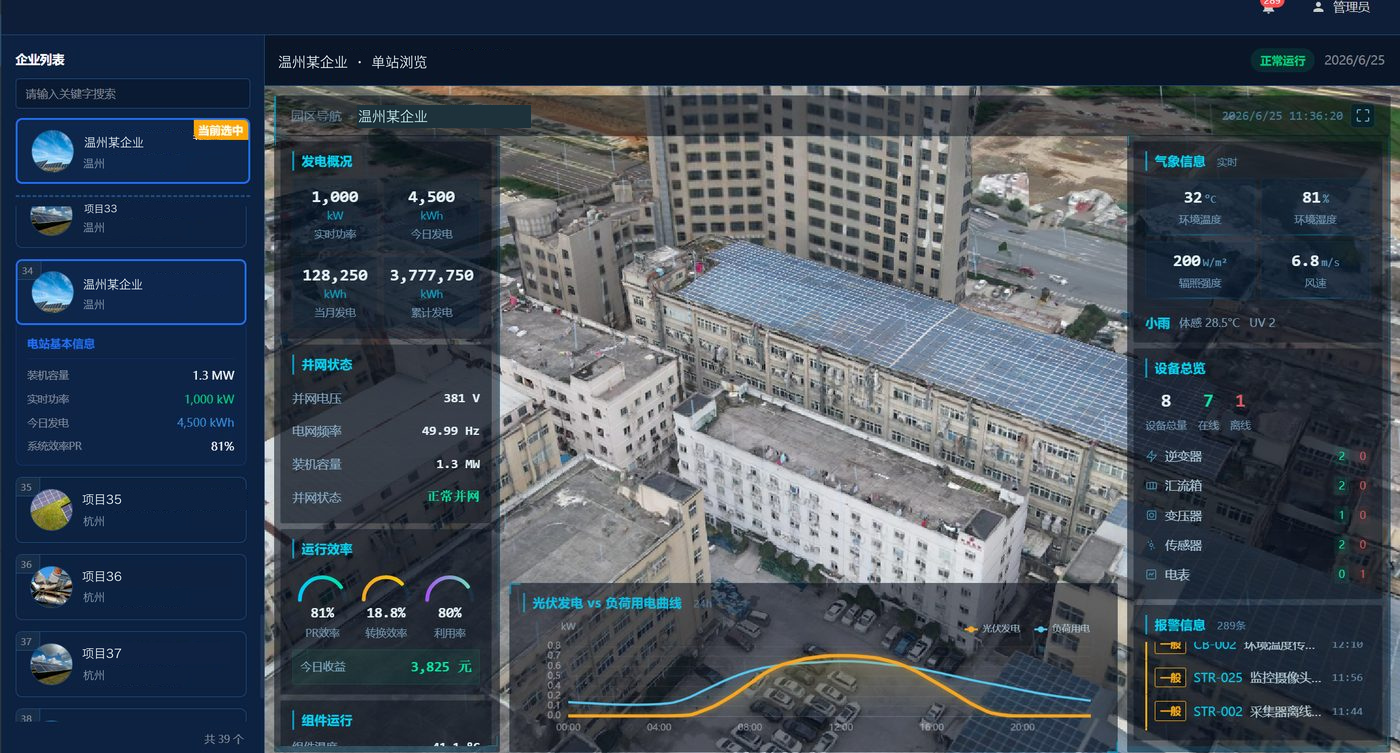The width and height of the screenshot is (1400, 753).
Task: Select 项目37 in the enterprise list
Action: tap(131, 664)
